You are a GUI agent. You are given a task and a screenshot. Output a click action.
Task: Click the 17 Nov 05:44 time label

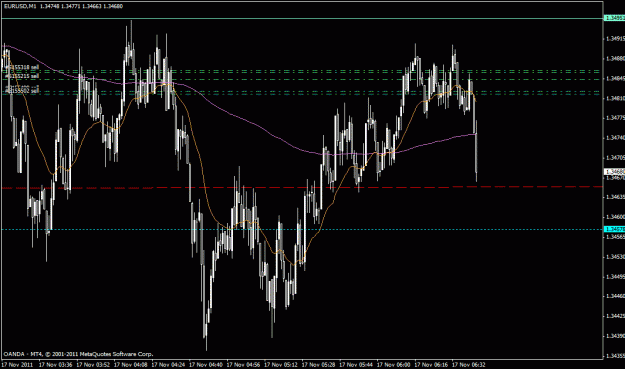click(x=356, y=365)
